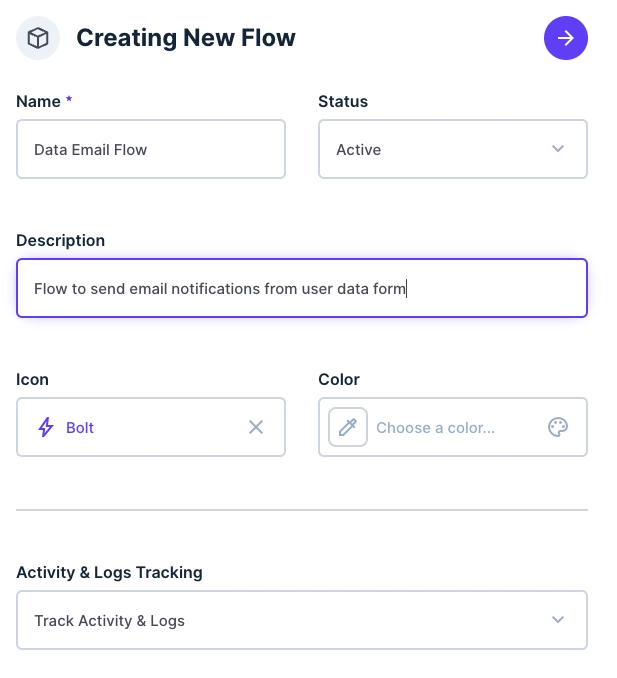Expand the Activity tracking chevron

coord(558,620)
